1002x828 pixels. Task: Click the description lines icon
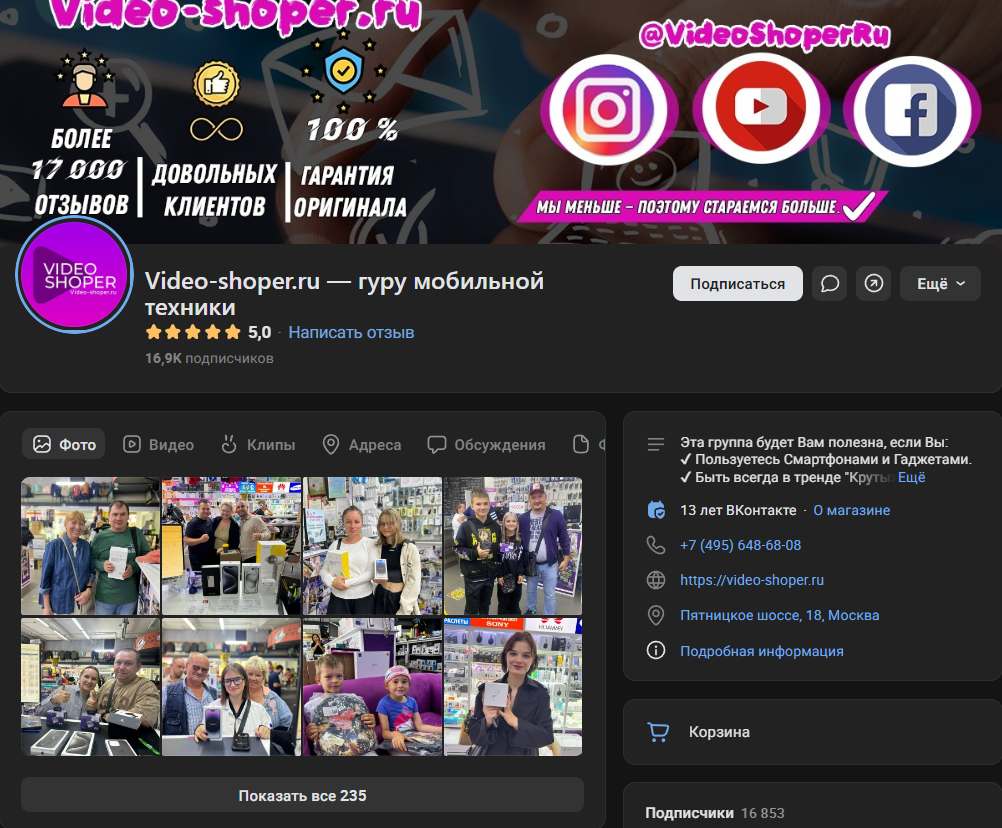pos(656,444)
